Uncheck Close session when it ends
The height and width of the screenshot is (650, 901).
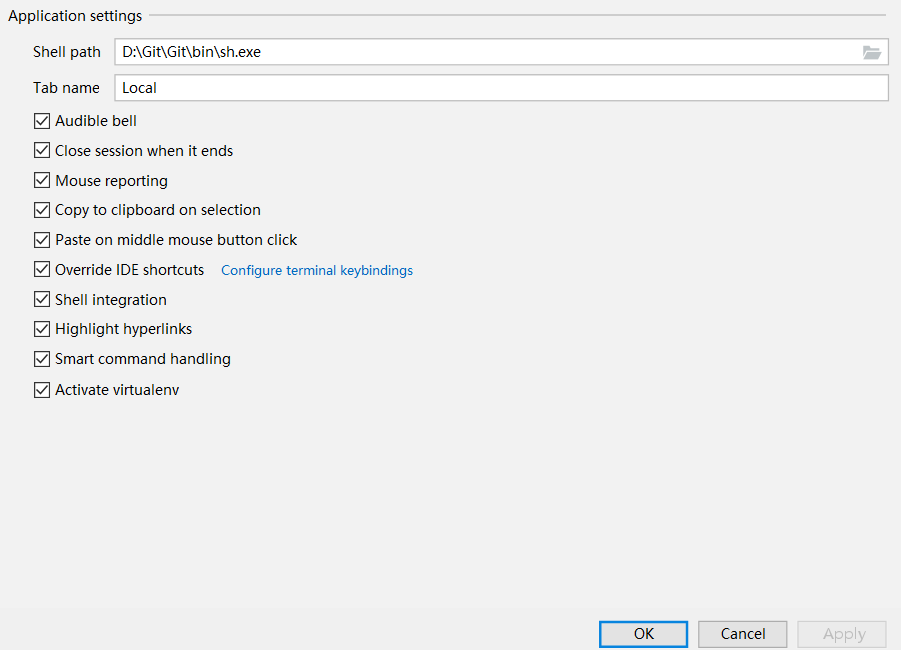tap(42, 151)
